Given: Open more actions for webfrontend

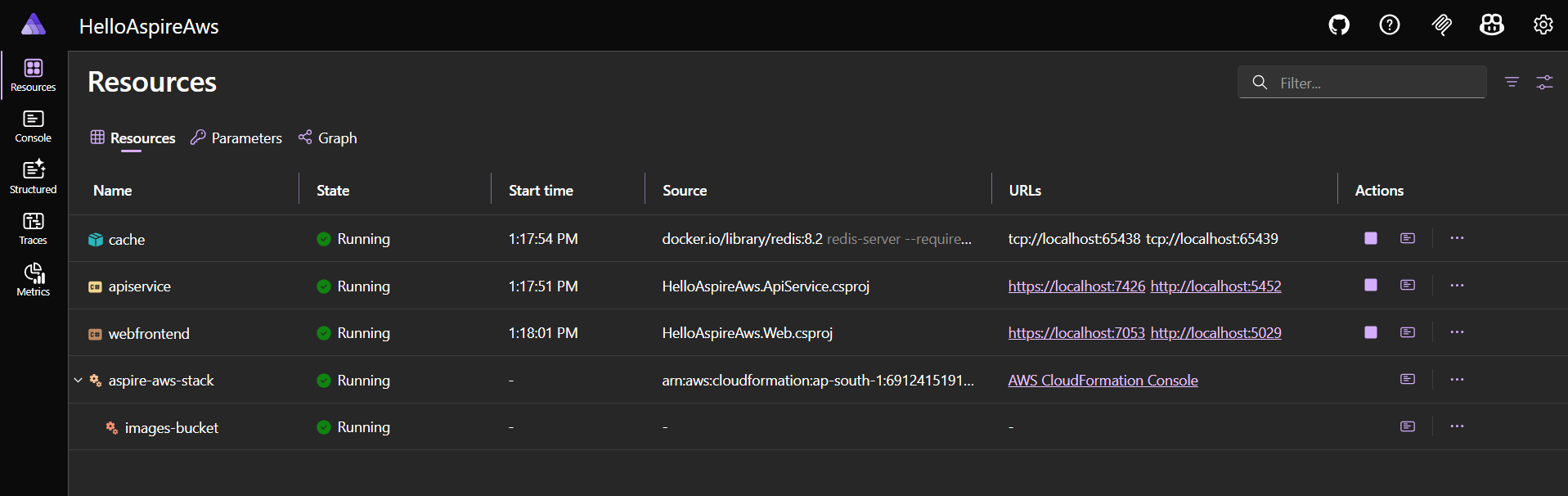Looking at the screenshot, I should click(x=1457, y=332).
